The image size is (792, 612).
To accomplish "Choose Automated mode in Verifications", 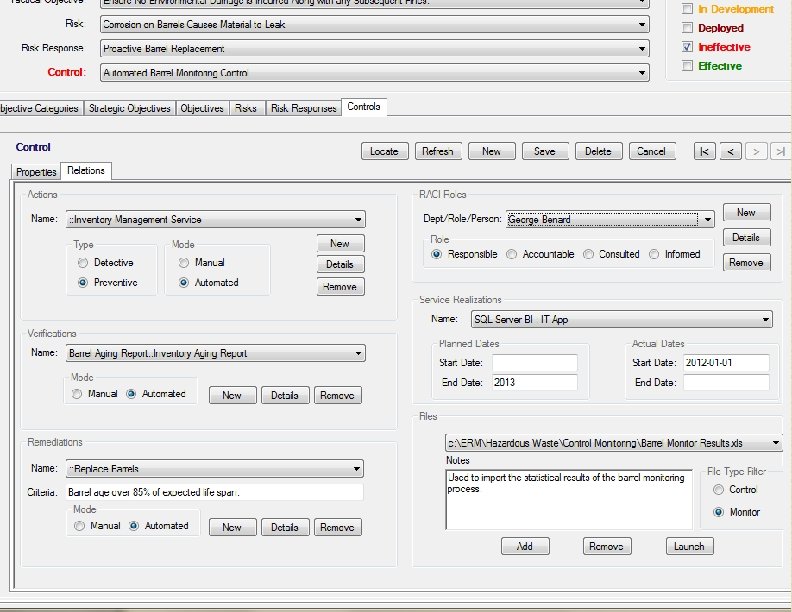I will tap(131, 394).
